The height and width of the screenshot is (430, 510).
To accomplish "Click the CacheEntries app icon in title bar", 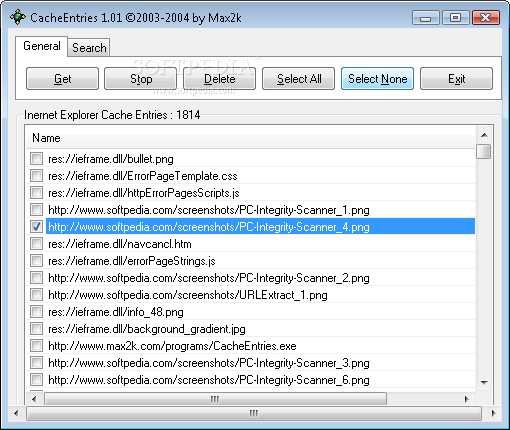I will pyautogui.click(x=17, y=17).
